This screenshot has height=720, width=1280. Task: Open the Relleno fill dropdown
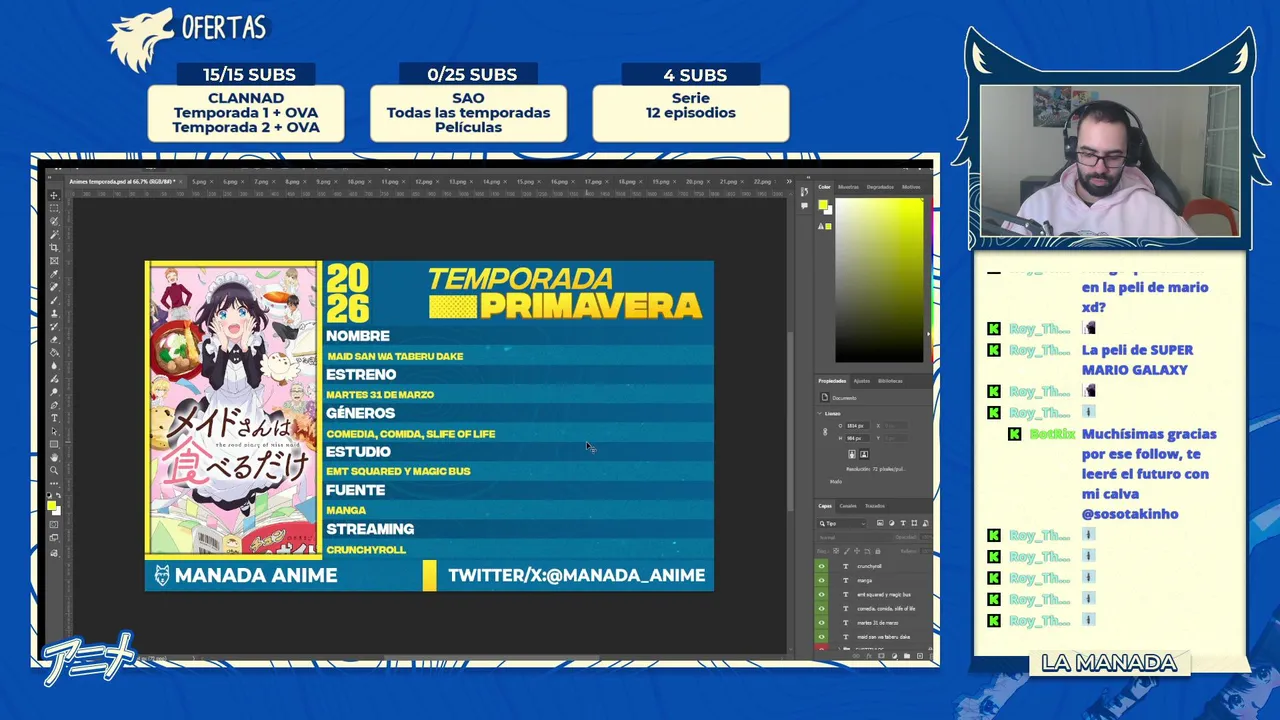tap(926, 551)
